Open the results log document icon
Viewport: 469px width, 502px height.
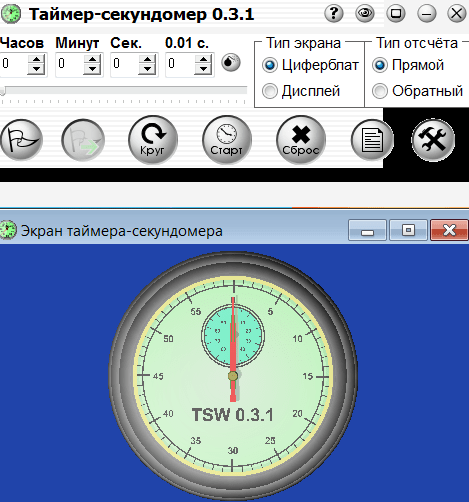(x=372, y=140)
